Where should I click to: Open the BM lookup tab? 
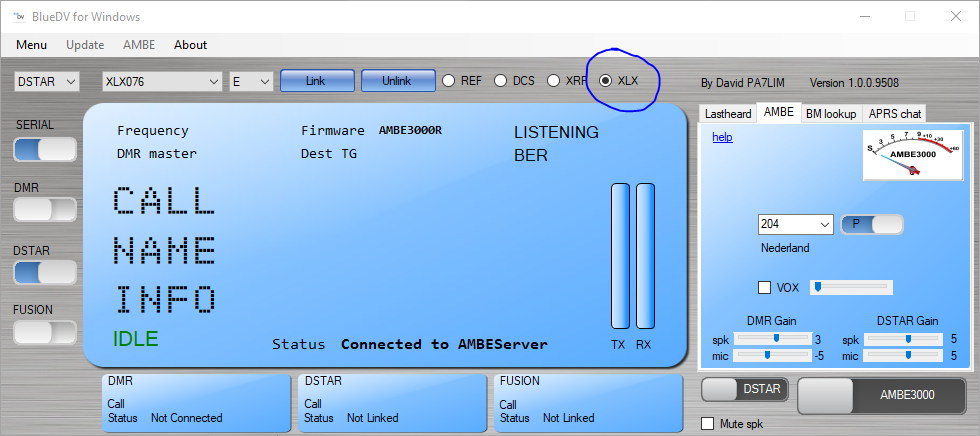coord(830,114)
